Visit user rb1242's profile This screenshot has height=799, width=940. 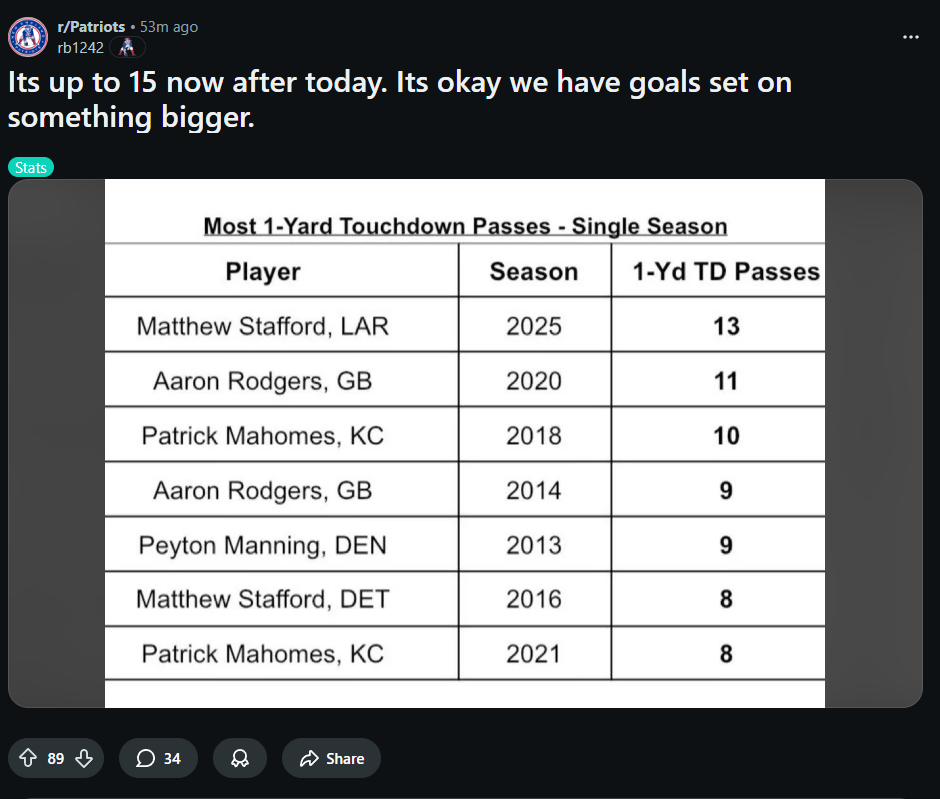pos(80,47)
